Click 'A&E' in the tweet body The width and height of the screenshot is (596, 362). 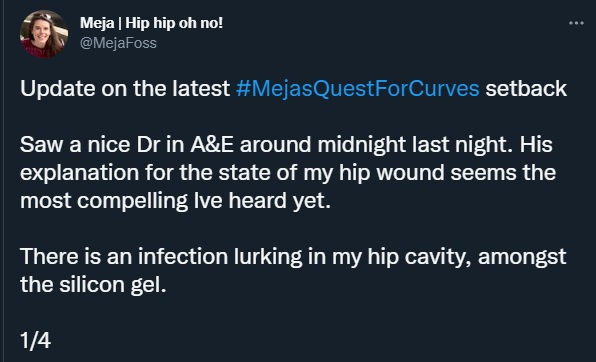[x=212, y=145]
